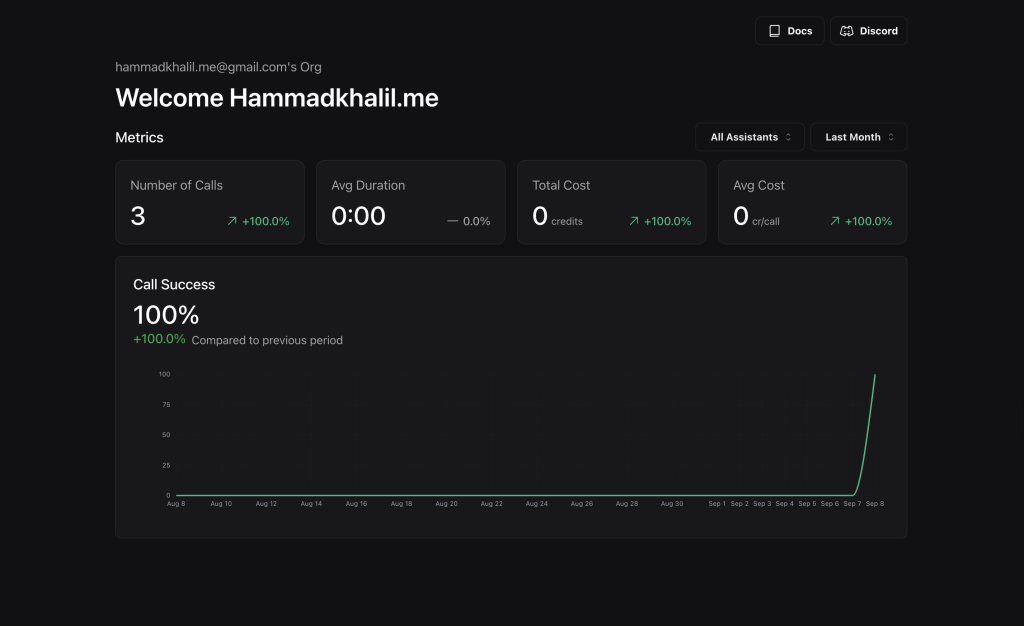Click the Avg Cost trend arrow icon
This screenshot has width=1024, height=626.
point(835,222)
